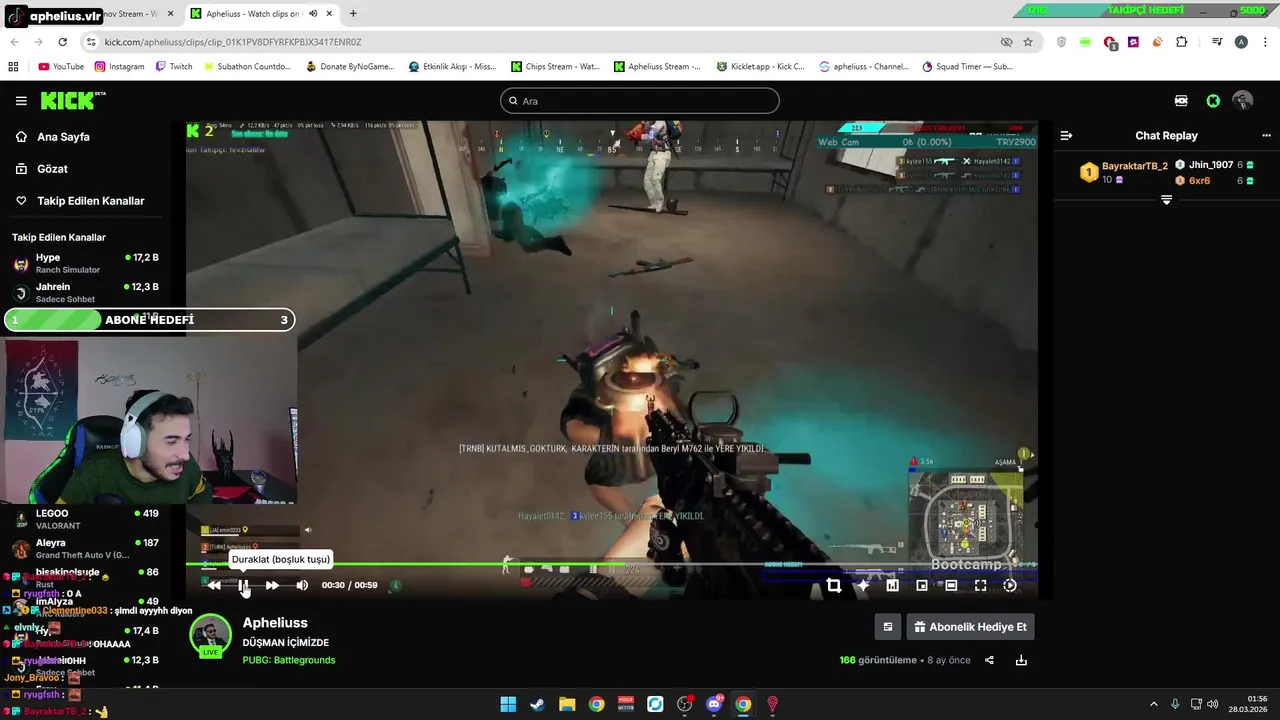Toggle theater mode icon in player
Viewport: 1280px width, 720px height.
[x=951, y=586]
